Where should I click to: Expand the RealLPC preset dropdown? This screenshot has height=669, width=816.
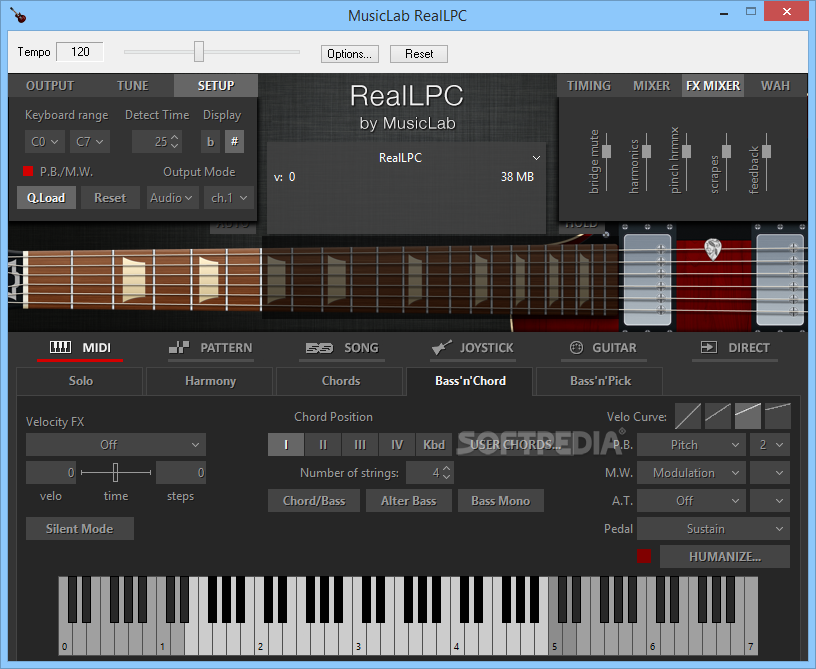536,158
